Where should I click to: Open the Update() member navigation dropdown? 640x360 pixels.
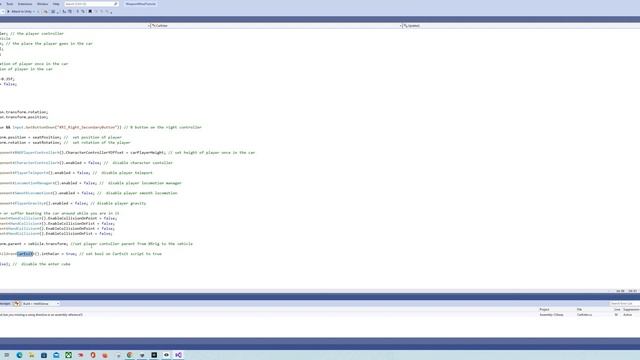(521, 26)
